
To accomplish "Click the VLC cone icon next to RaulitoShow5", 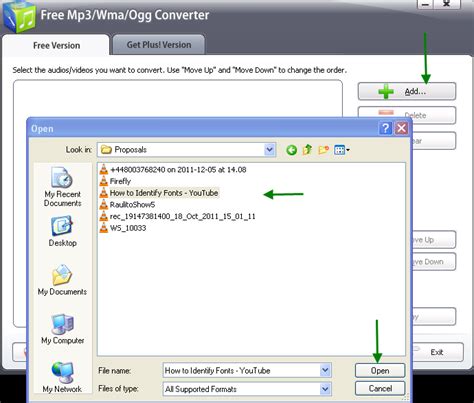I will tap(104, 205).
